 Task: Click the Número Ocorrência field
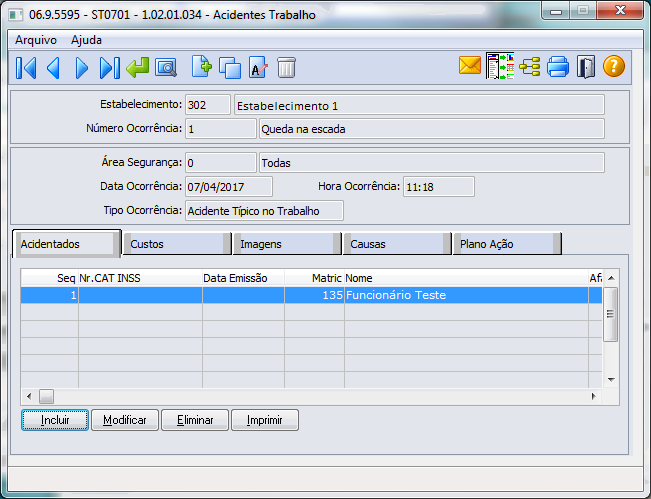(x=220, y=129)
